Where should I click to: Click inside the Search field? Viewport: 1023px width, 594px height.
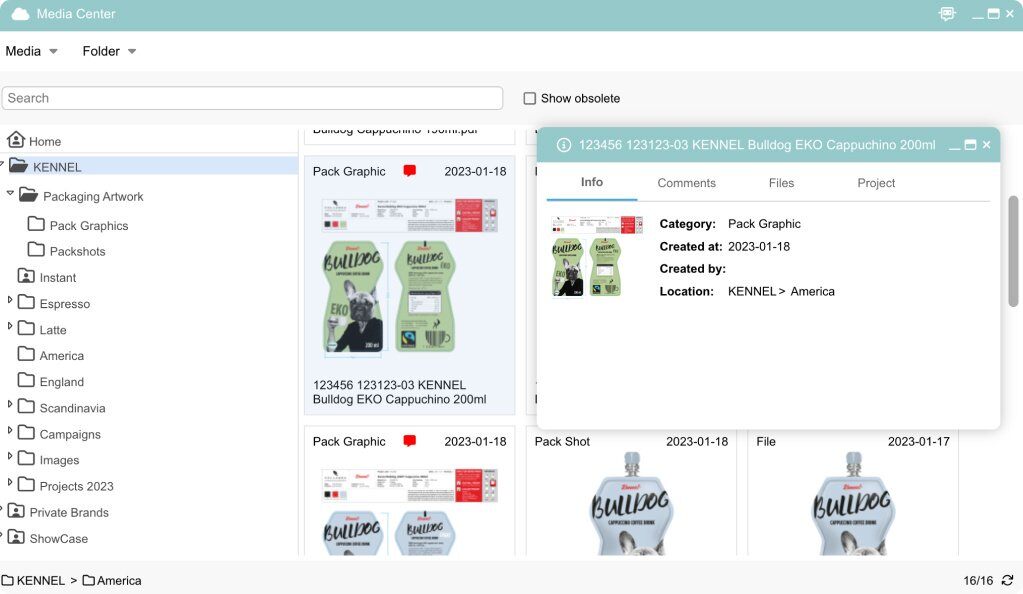pyautogui.click(x=250, y=98)
